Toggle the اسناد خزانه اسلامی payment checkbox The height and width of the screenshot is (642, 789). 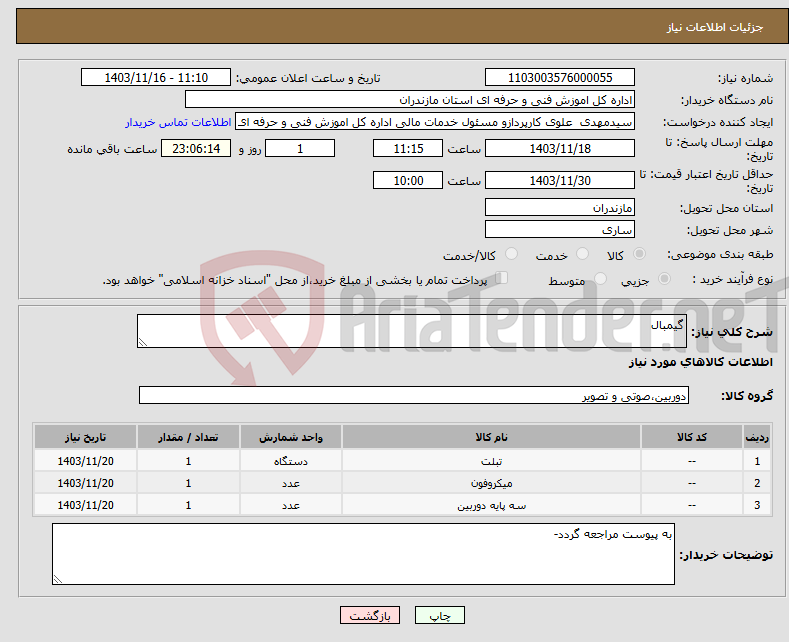pyautogui.click(x=502, y=278)
